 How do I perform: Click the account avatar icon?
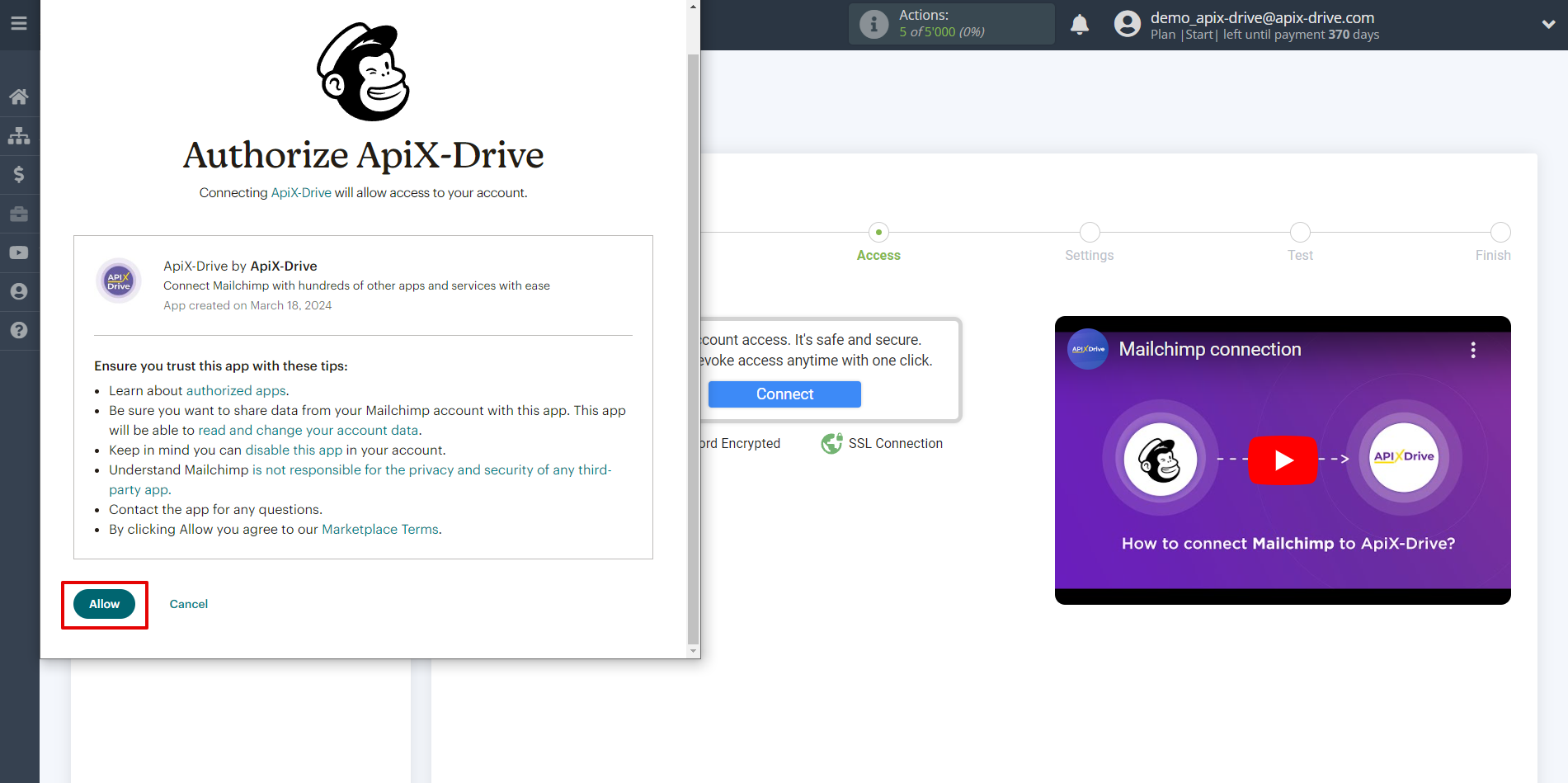point(1127,24)
